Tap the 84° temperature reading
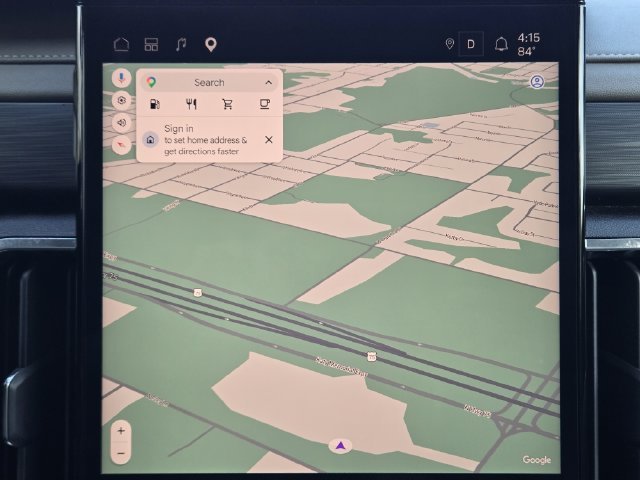 pos(526,51)
